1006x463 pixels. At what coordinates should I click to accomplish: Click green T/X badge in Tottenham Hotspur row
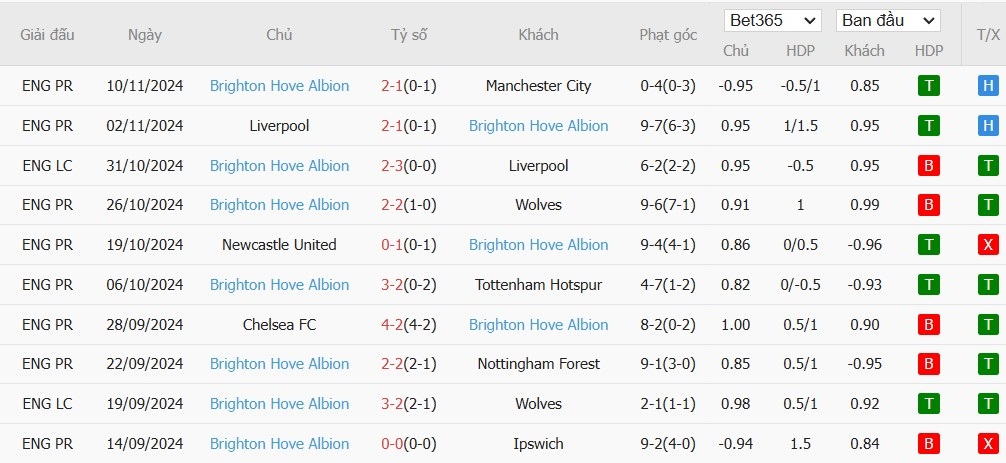[x=988, y=285]
